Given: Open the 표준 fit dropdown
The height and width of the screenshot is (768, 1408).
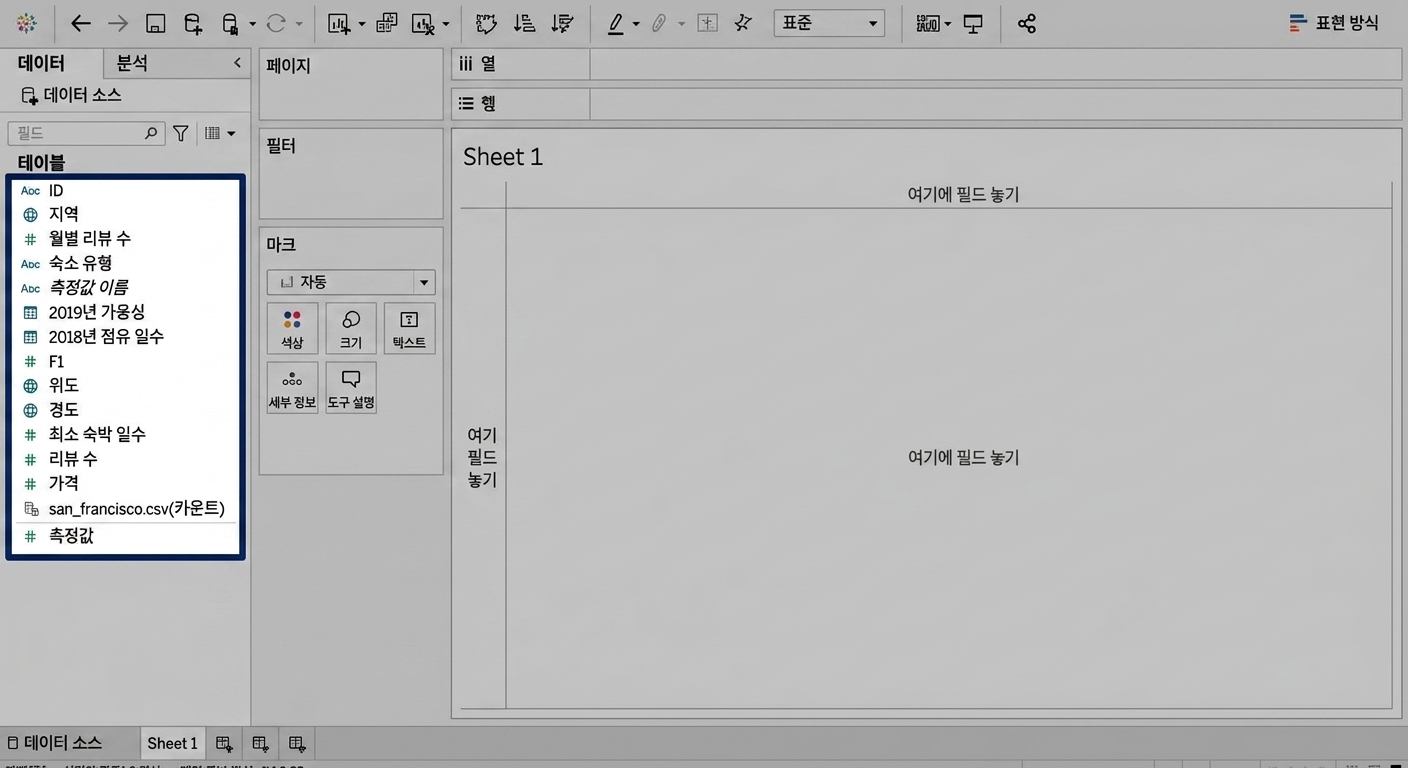Looking at the screenshot, I should tap(829, 23).
